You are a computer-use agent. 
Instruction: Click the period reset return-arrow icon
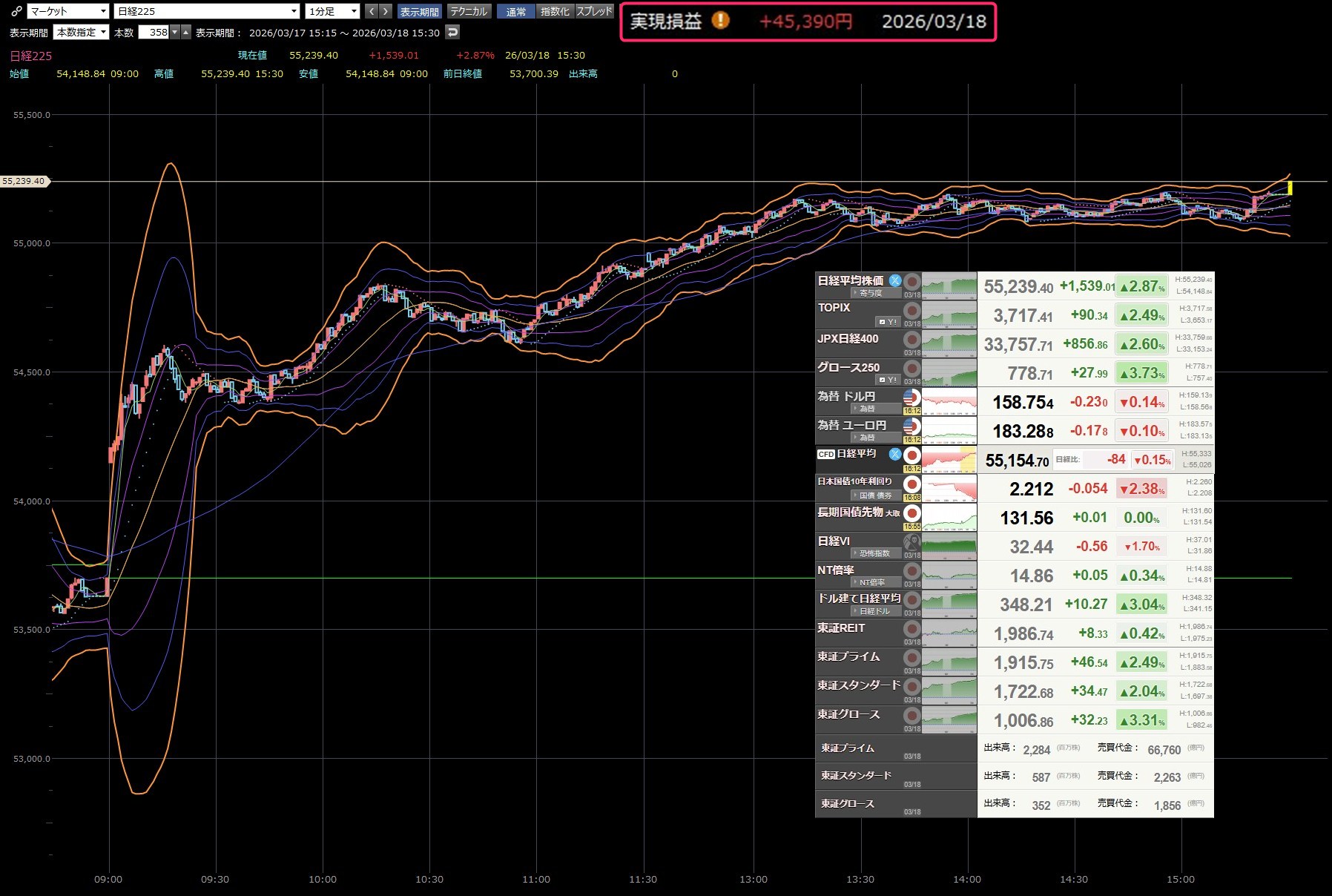(452, 32)
